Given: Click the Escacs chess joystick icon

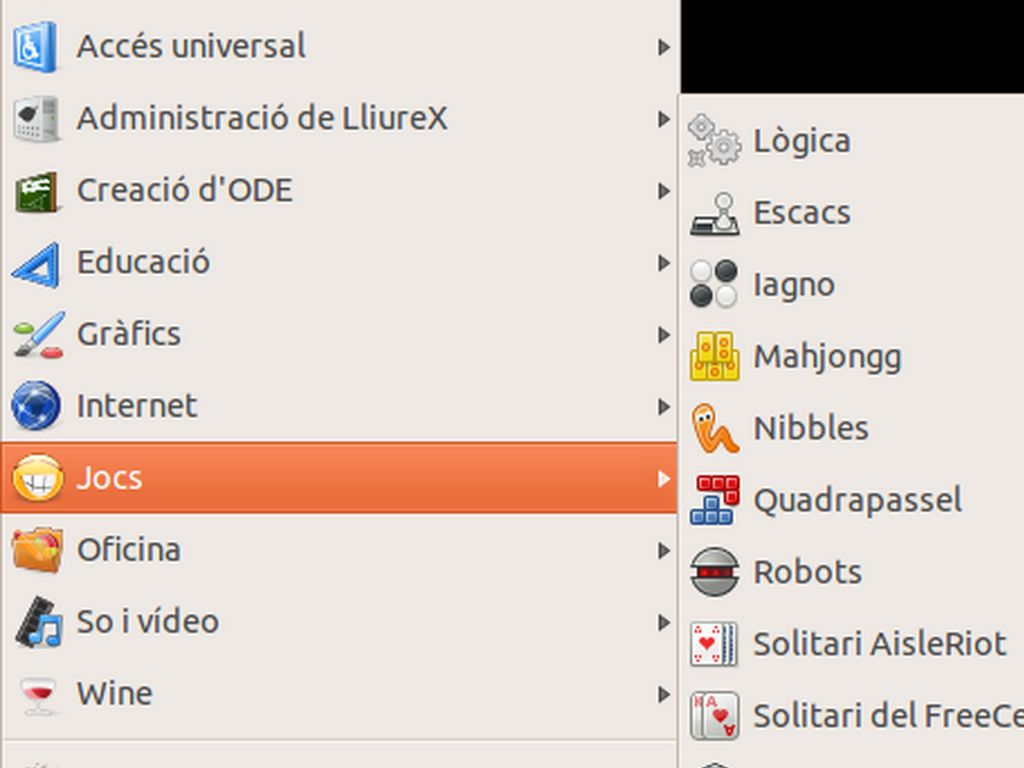Looking at the screenshot, I should click(x=714, y=213).
